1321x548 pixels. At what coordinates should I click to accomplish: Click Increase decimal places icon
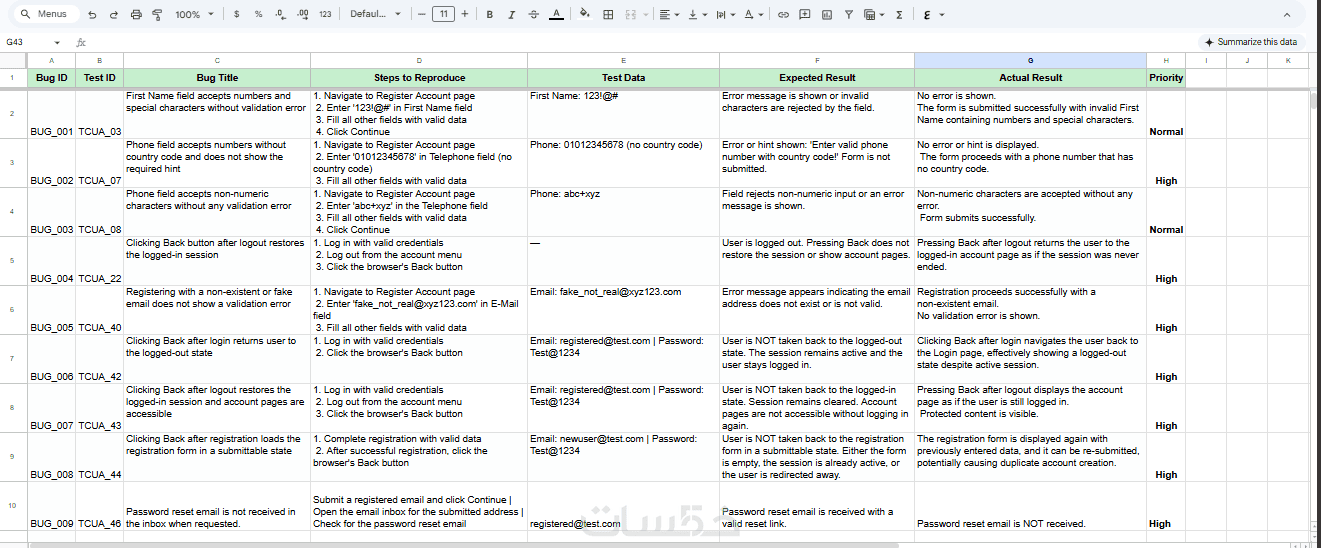click(x=301, y=15)
